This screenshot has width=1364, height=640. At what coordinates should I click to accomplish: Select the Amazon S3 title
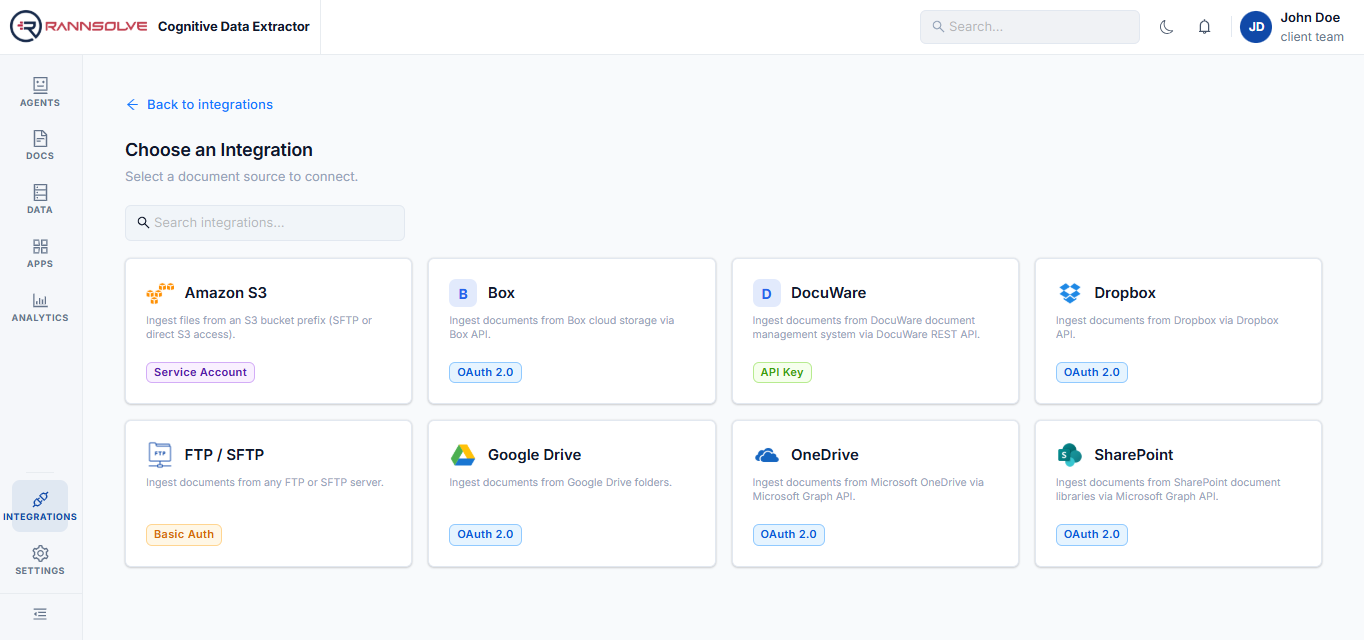click(x=226, y=293)
